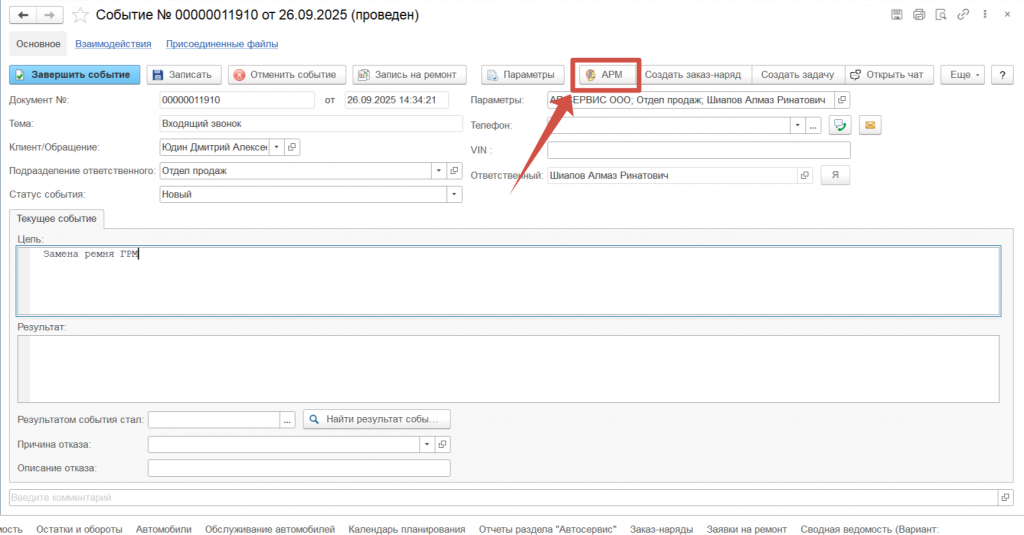This screenshot has width=1024, height=535.
Task: Click the Создать заказ-наряд button
Action: point(693,75)
